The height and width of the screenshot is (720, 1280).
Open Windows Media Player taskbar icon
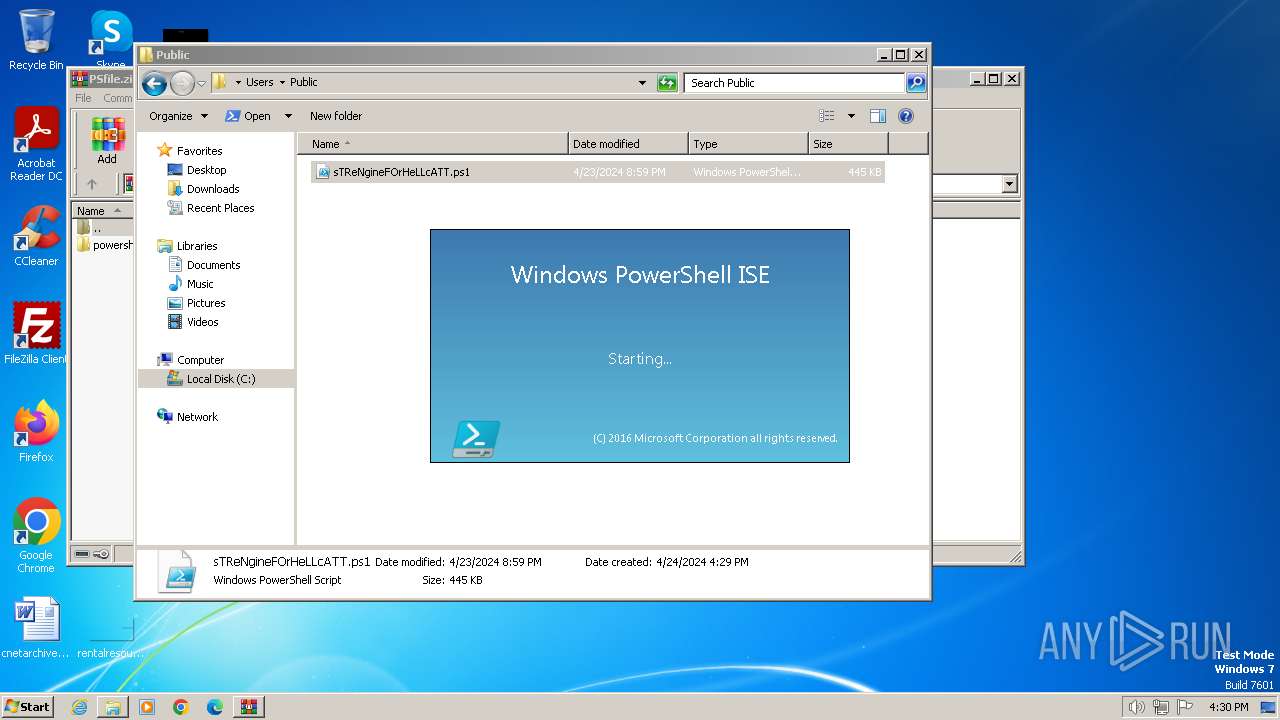click(x=147, y=707)
